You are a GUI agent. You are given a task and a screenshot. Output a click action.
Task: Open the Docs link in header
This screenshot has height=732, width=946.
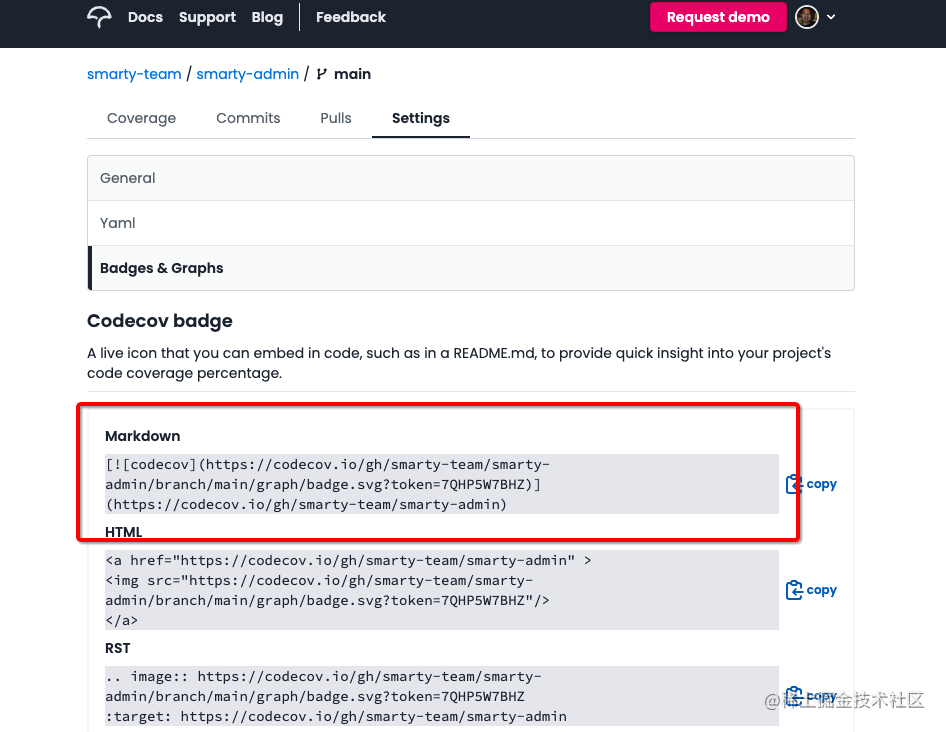(145, 17)
